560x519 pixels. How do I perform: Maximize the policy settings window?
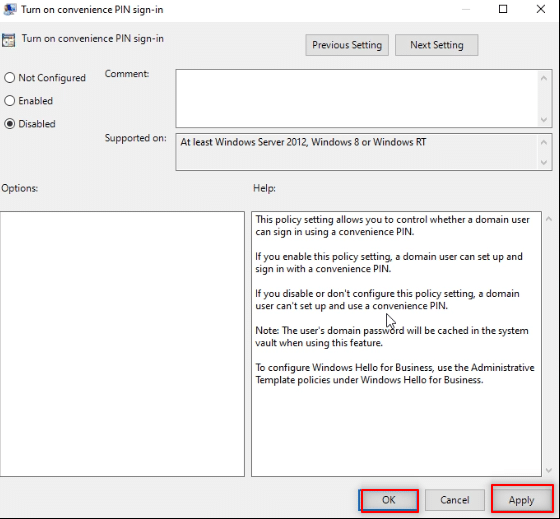503,9
